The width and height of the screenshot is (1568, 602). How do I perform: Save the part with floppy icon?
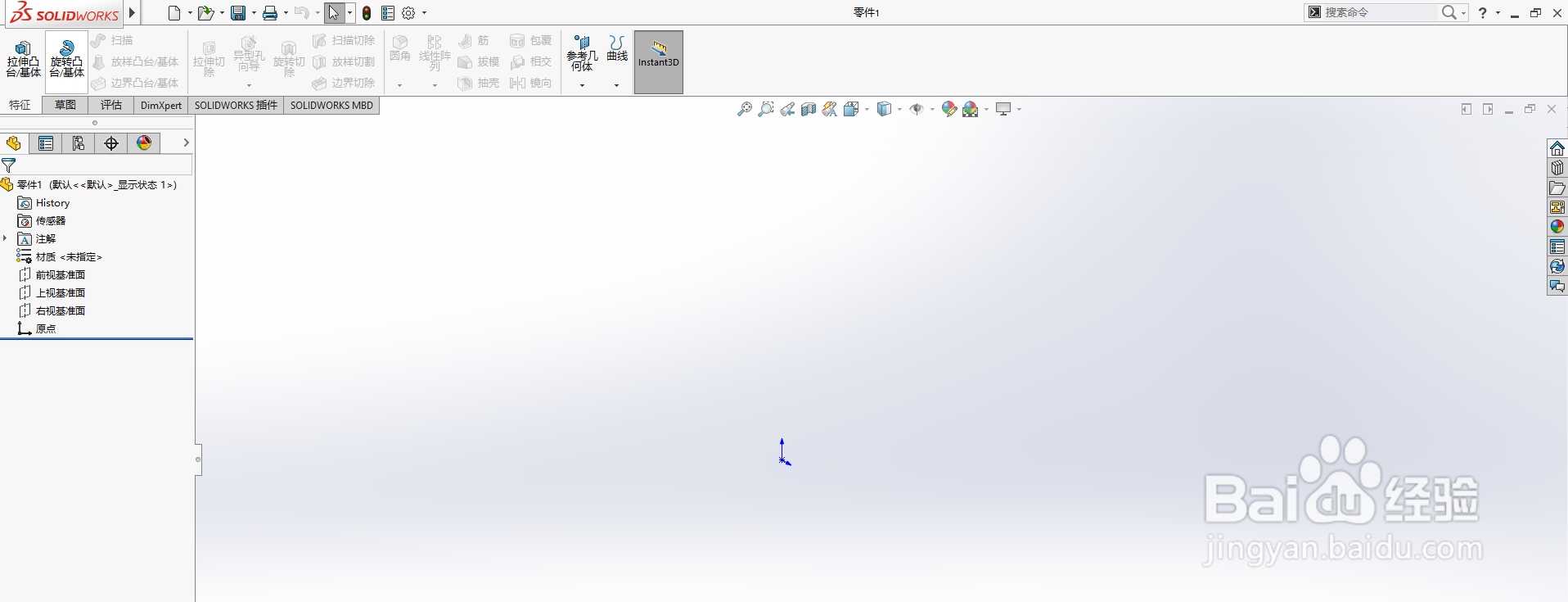[x=238, y=12]
